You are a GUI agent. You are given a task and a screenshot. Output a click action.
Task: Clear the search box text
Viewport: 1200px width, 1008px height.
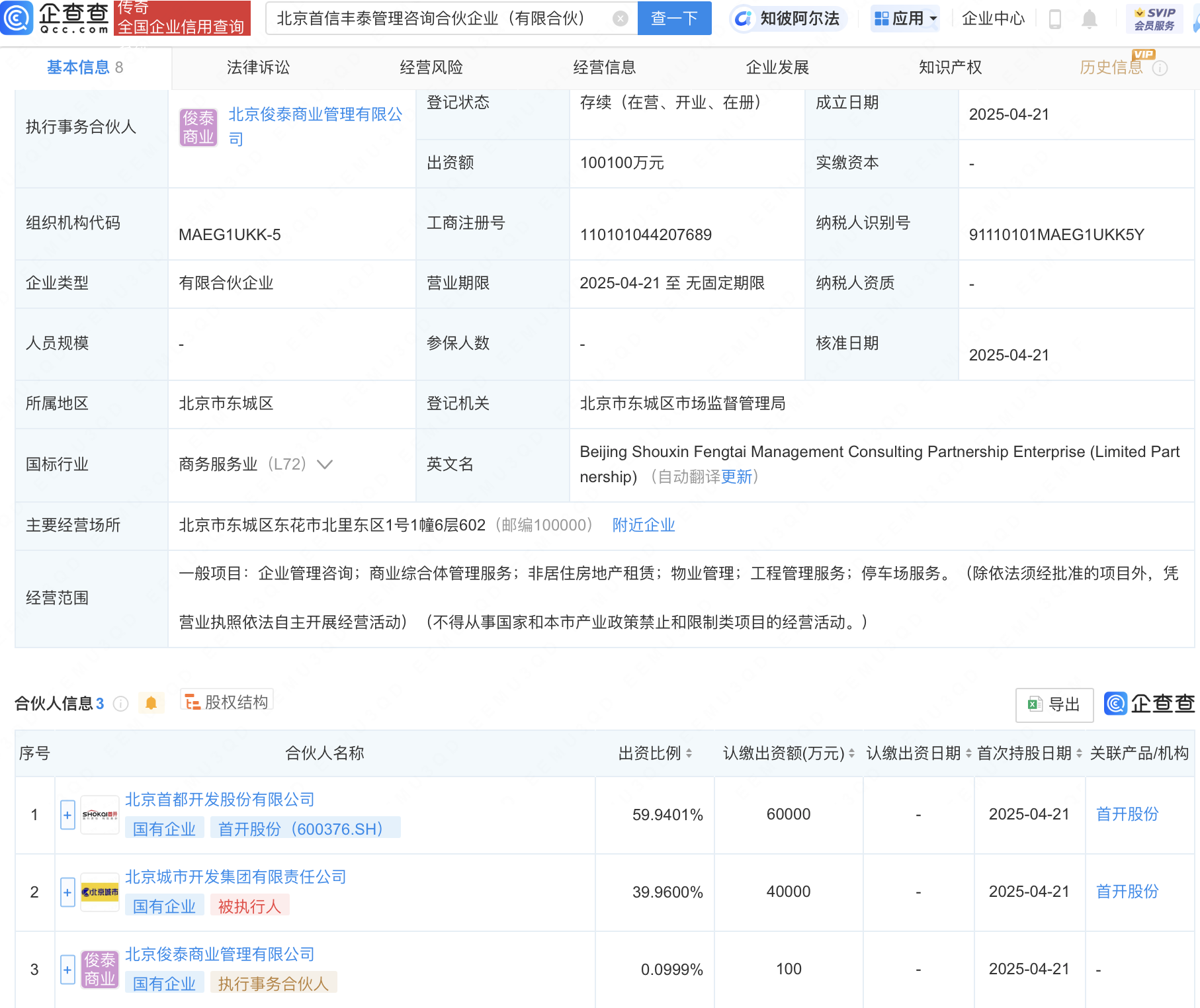[620, 19]
